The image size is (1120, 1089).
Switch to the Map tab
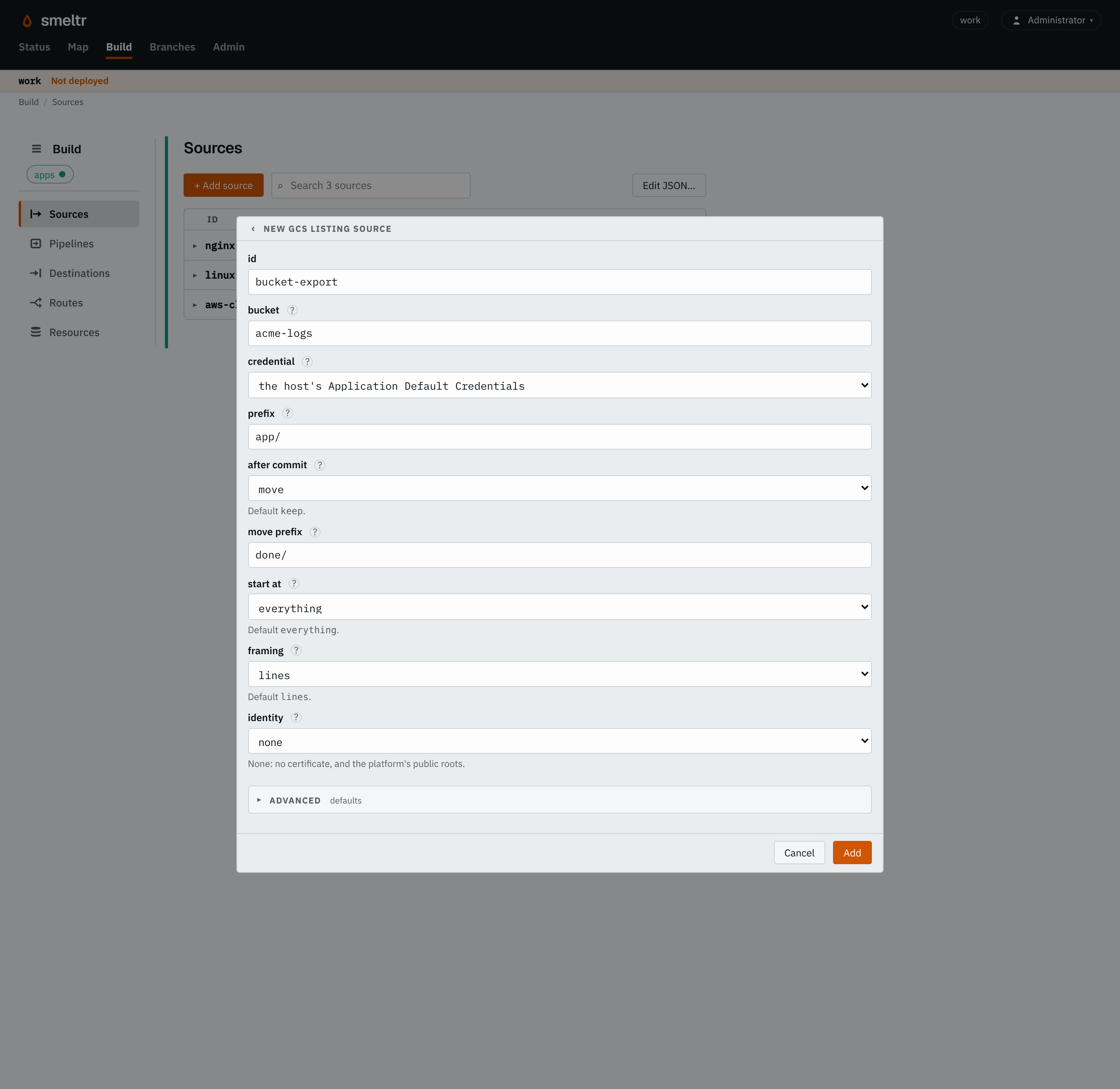click(78, 47)
